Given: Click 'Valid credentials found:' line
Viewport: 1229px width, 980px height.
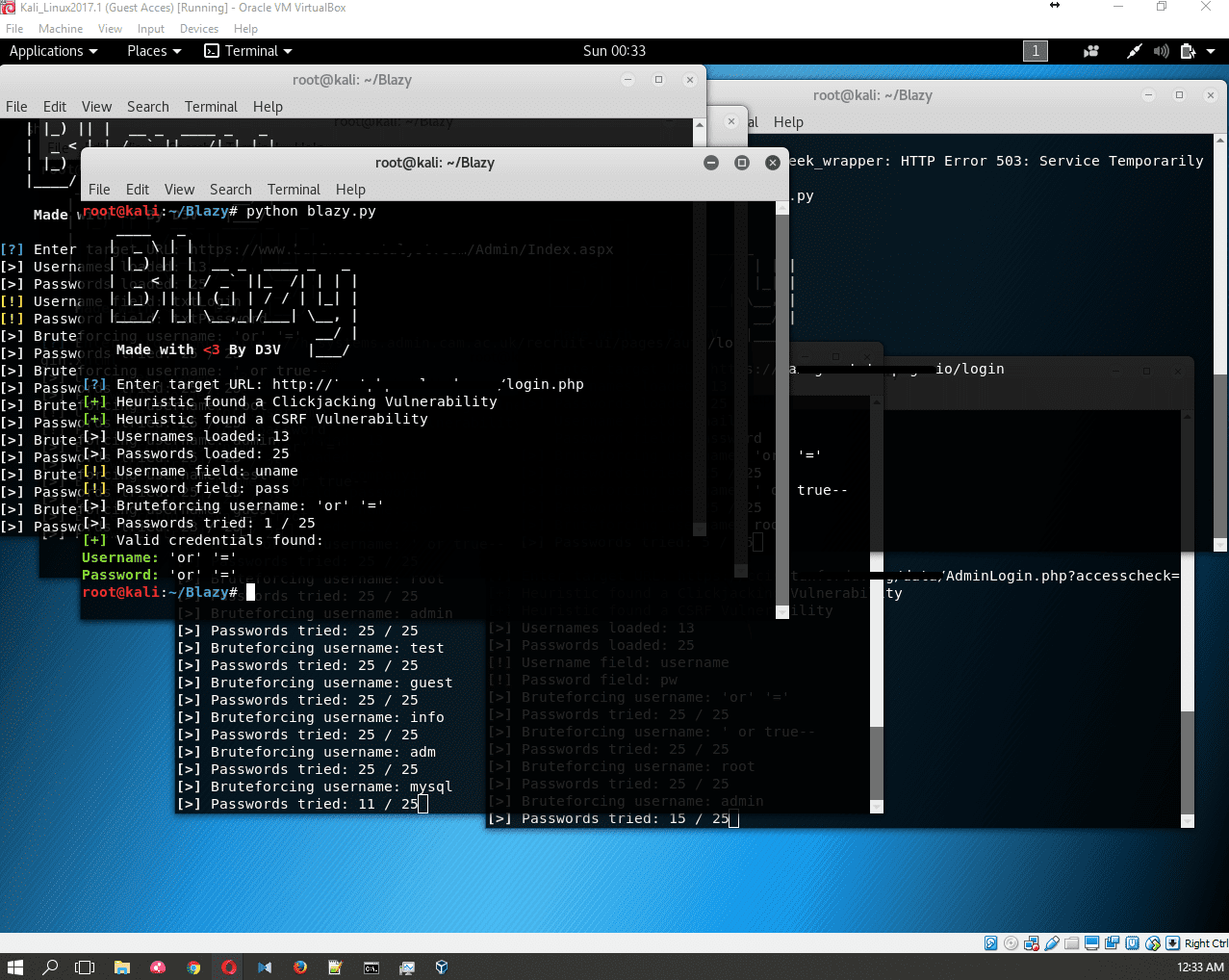Looking at the screenshot, I should pos(203,540).
